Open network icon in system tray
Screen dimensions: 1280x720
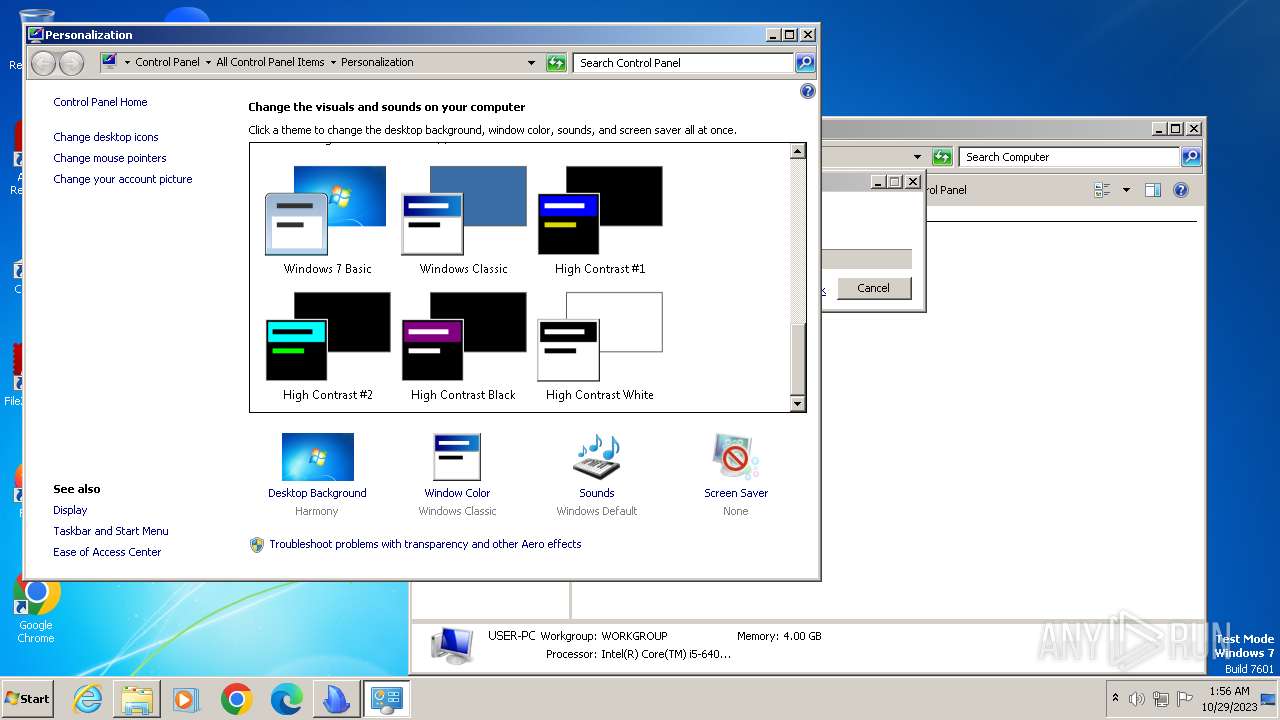1161,699
